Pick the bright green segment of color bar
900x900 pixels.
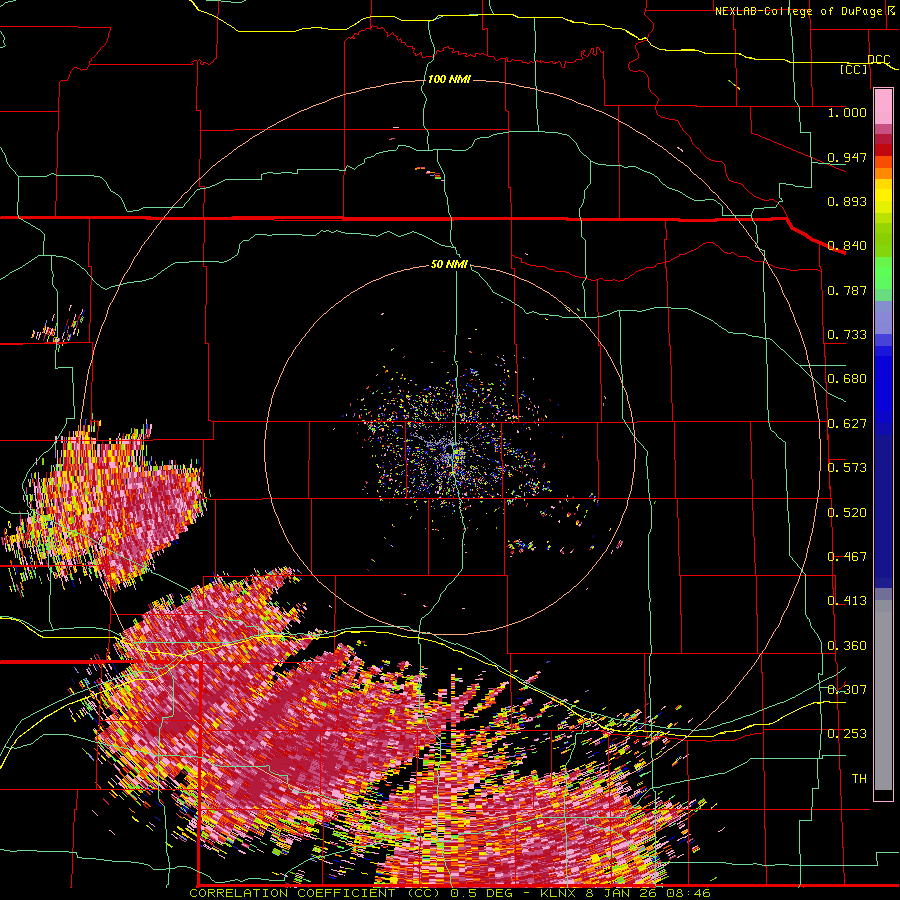[883, 273]
